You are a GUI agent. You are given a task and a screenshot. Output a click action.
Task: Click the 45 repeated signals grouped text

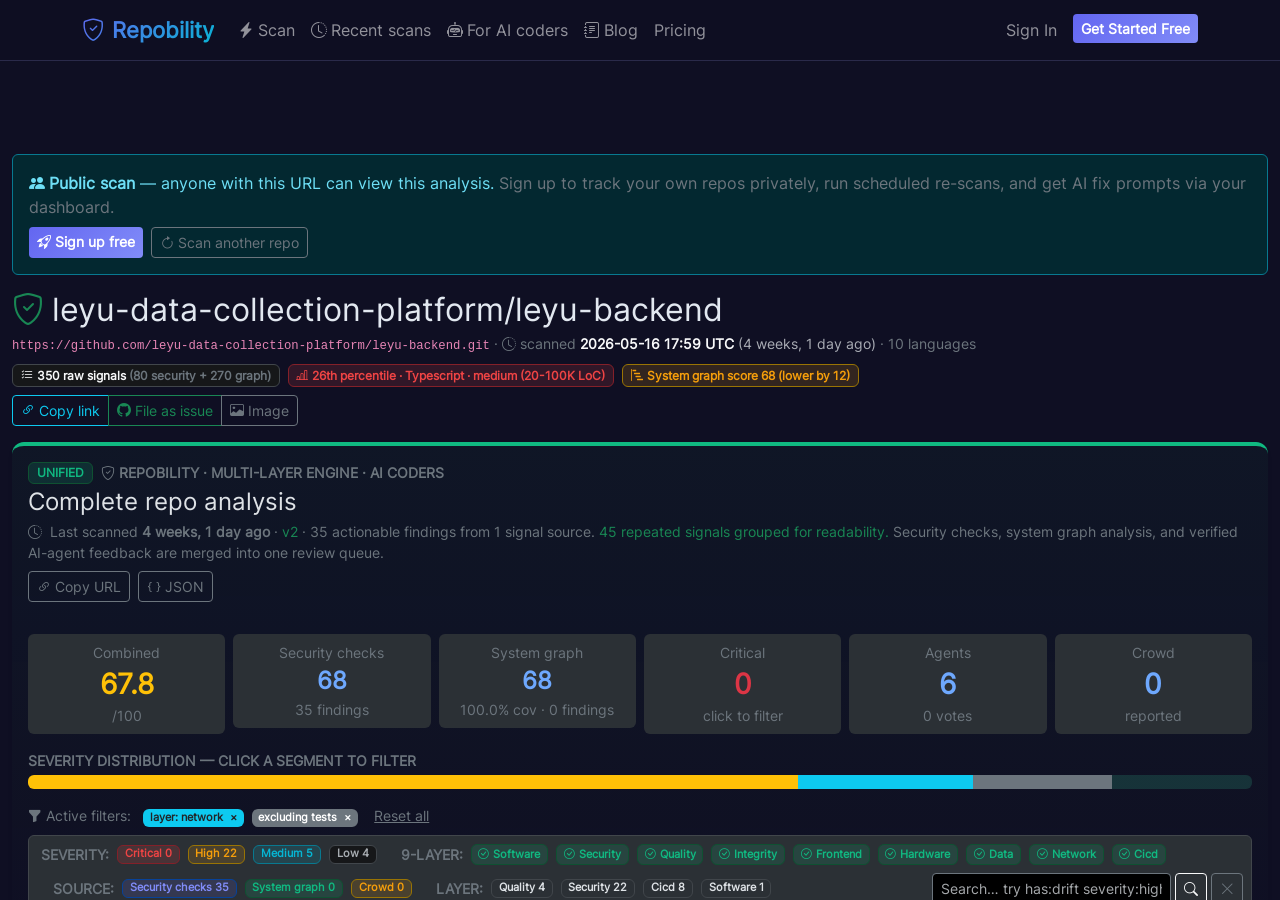743,532
